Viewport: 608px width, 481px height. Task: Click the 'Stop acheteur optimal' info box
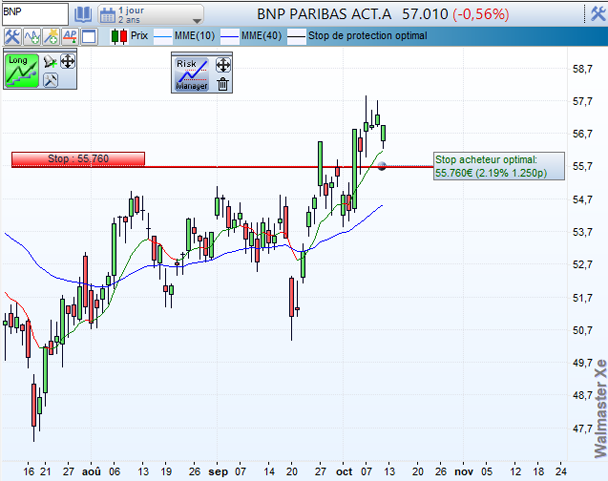tap(499, 166)
